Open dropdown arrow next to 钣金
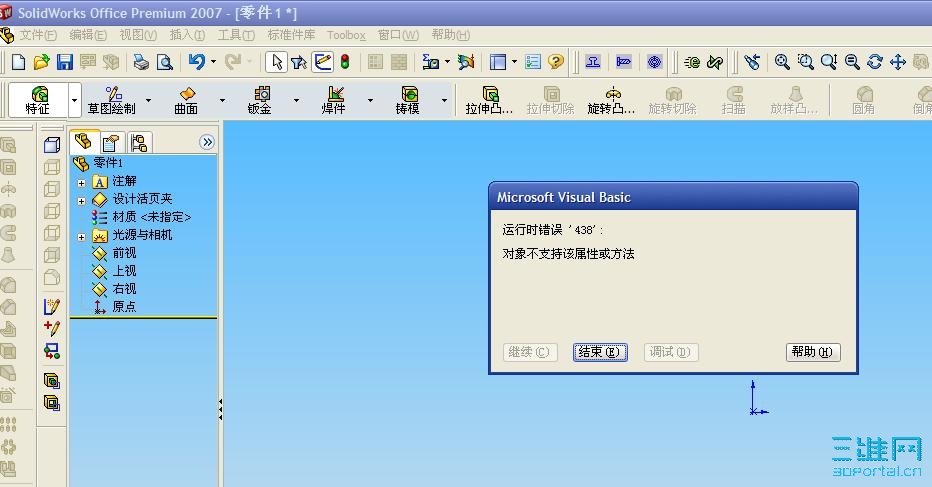 click(296, 100)
